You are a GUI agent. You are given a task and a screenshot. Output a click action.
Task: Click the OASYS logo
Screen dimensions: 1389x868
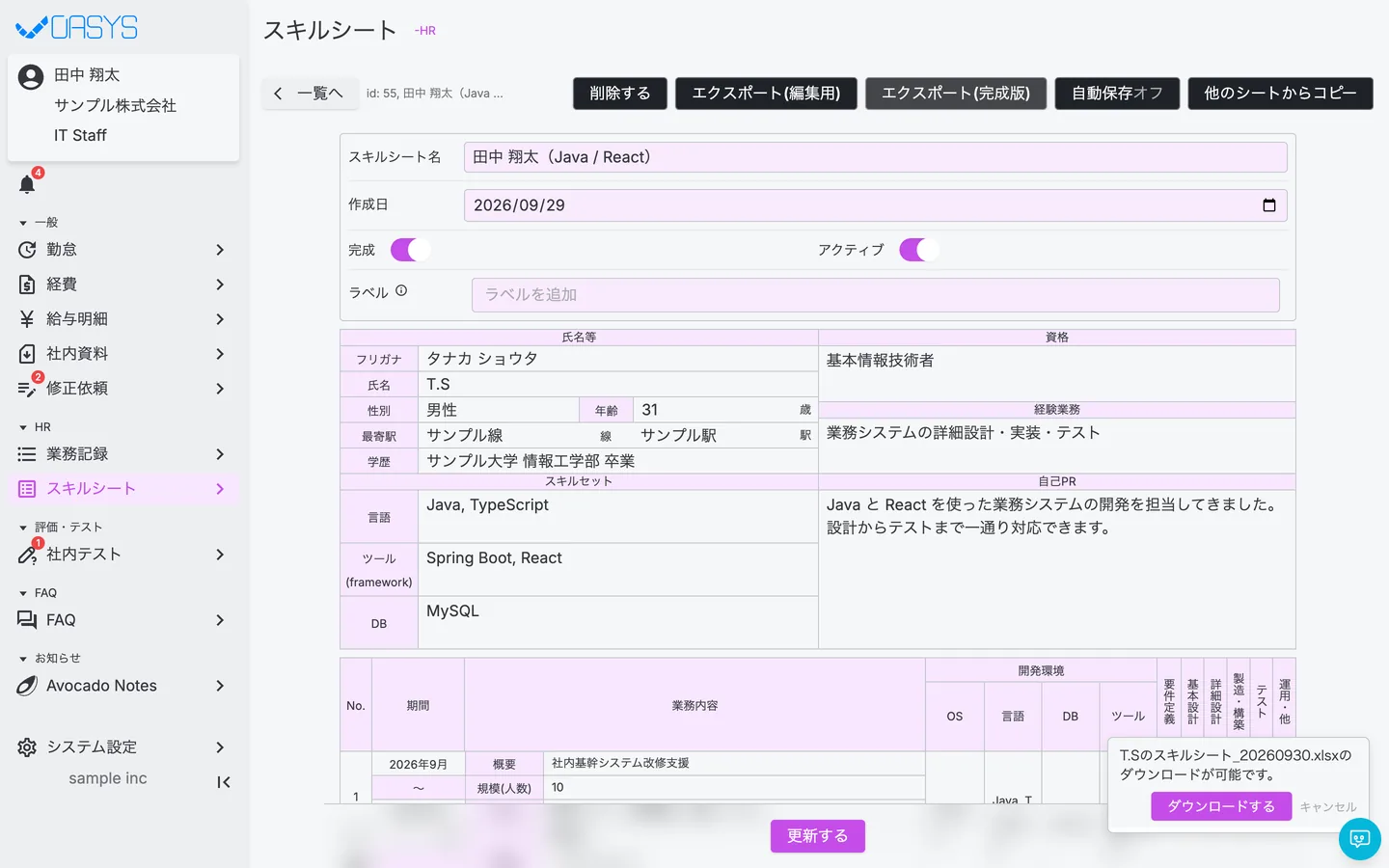(x=77, y=27)
